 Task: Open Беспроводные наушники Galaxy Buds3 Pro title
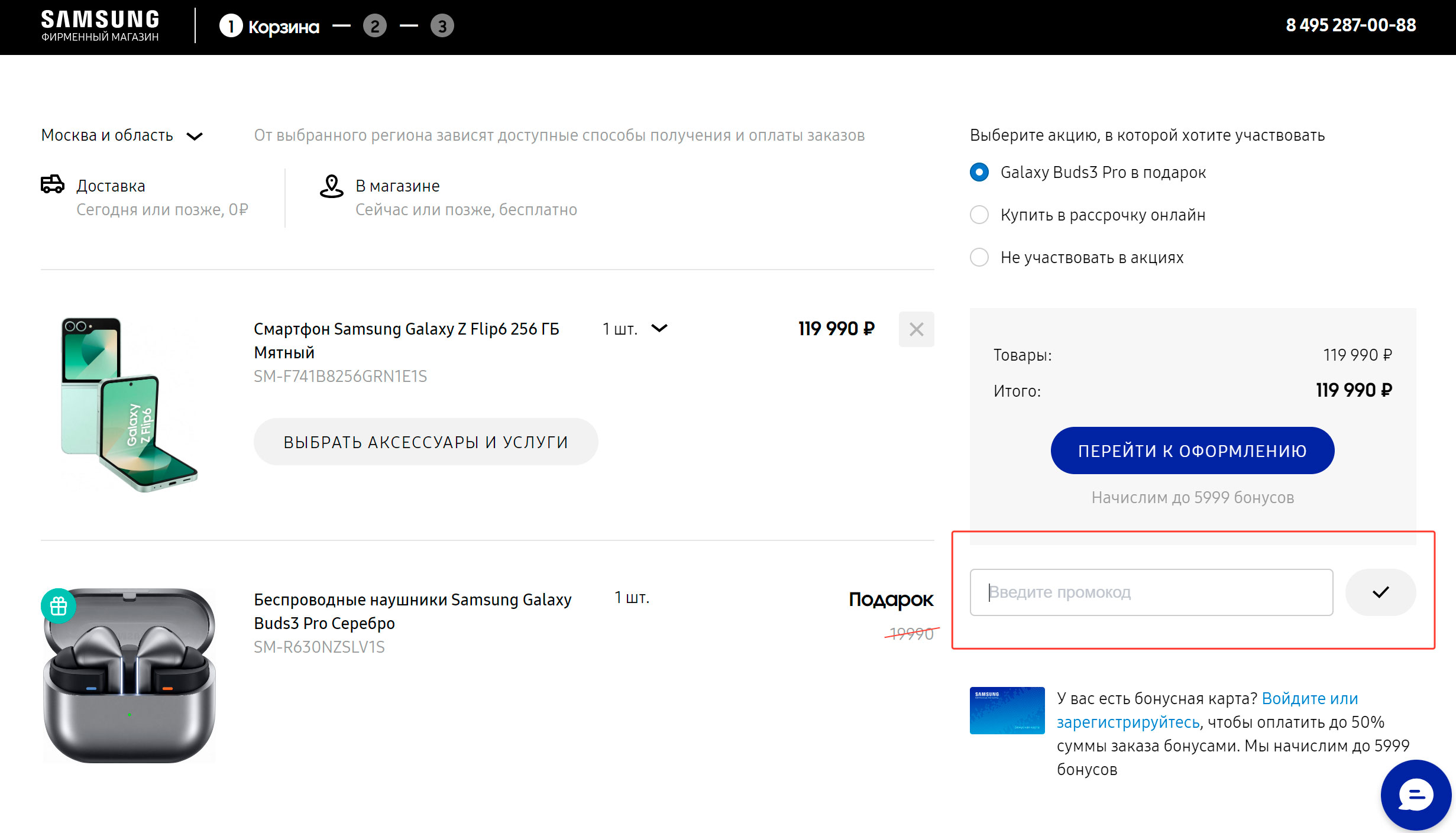(x=413, y=611)
